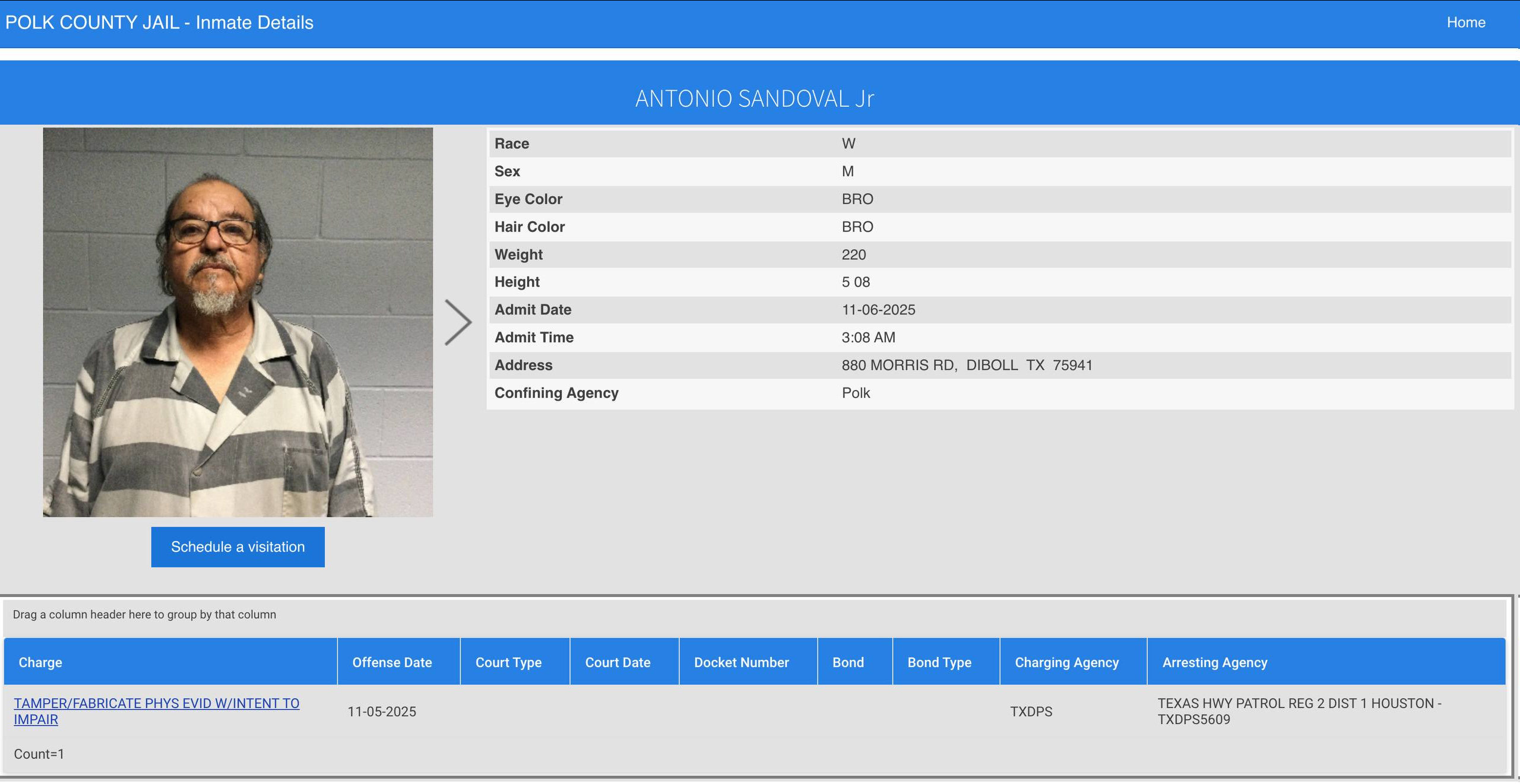The height and width of the screenshot is (784, 1520).
Task: Click the 11-05-2025 offense date cell
Action: tap(382, 712)
